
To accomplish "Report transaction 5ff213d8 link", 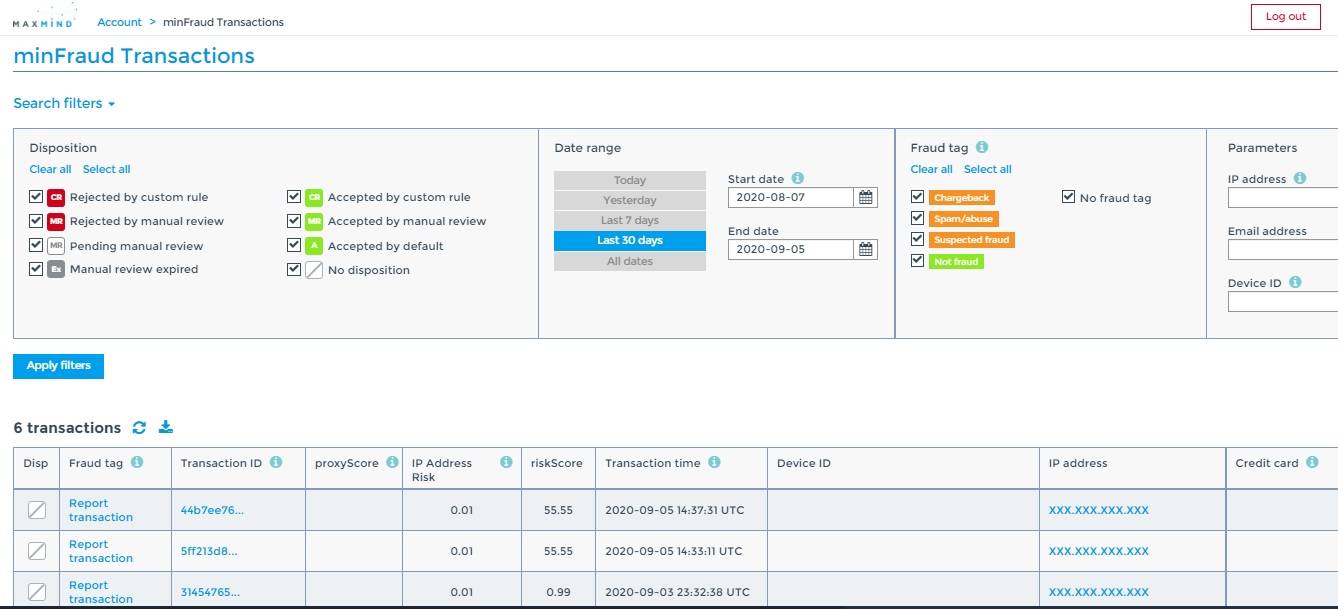I will [x=101, y=551].
